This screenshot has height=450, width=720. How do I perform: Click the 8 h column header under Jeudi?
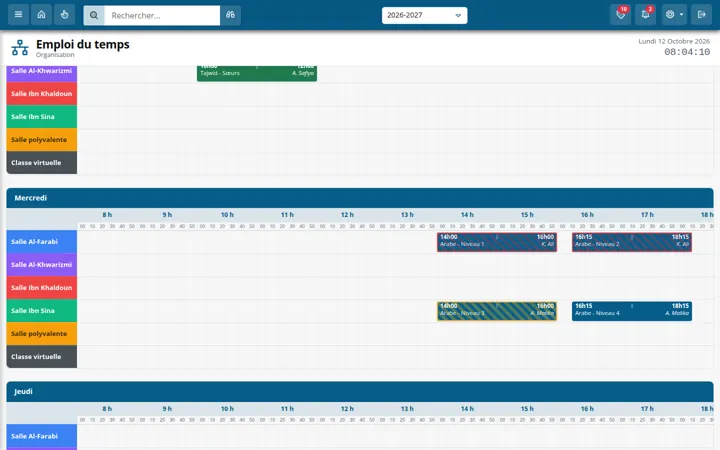tap(107, 408)
